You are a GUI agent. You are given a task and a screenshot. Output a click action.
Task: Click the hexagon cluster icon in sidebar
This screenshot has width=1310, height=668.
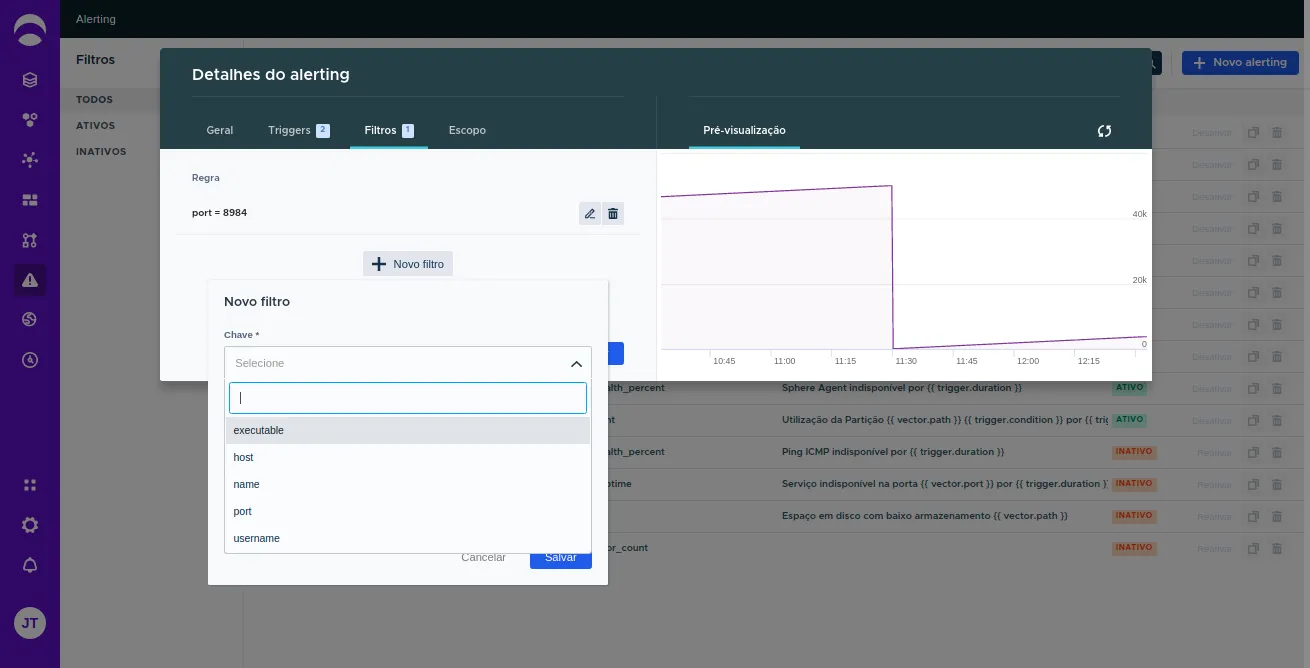pos(30,120)
